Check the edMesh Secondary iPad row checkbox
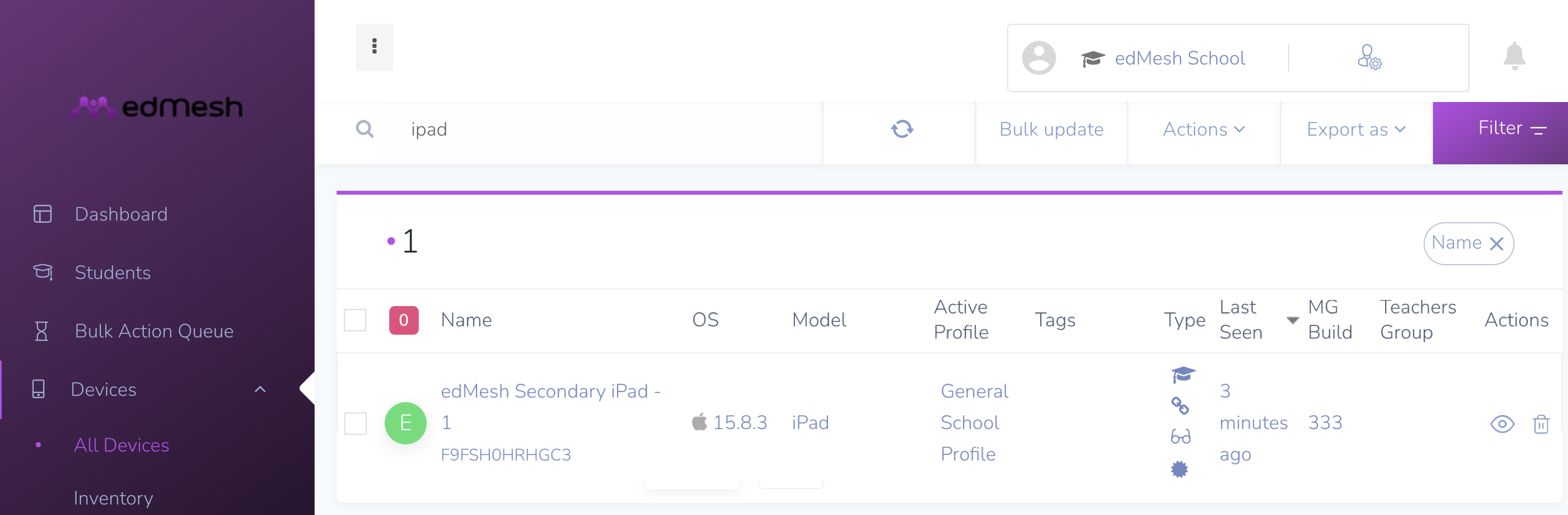 [355, 423]
